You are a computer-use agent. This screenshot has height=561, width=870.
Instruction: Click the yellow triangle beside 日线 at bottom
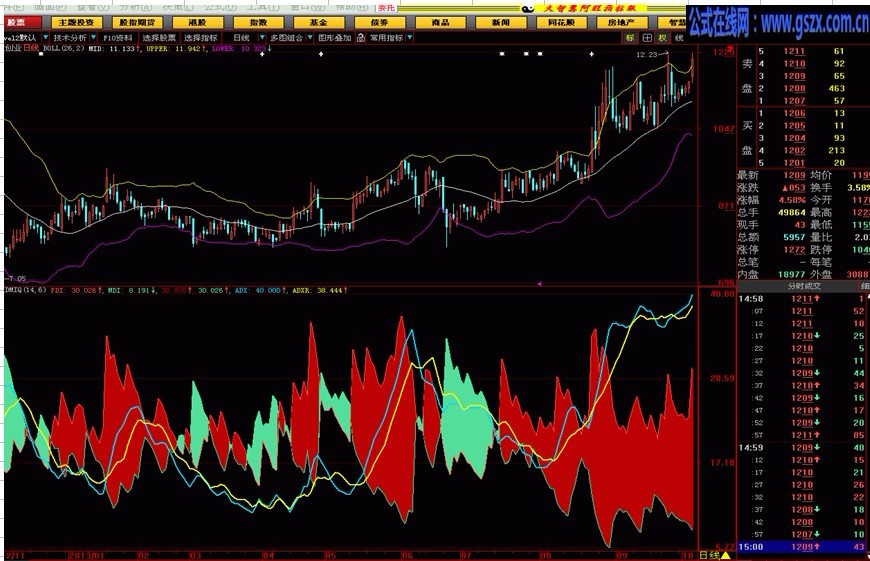[725, 555]
